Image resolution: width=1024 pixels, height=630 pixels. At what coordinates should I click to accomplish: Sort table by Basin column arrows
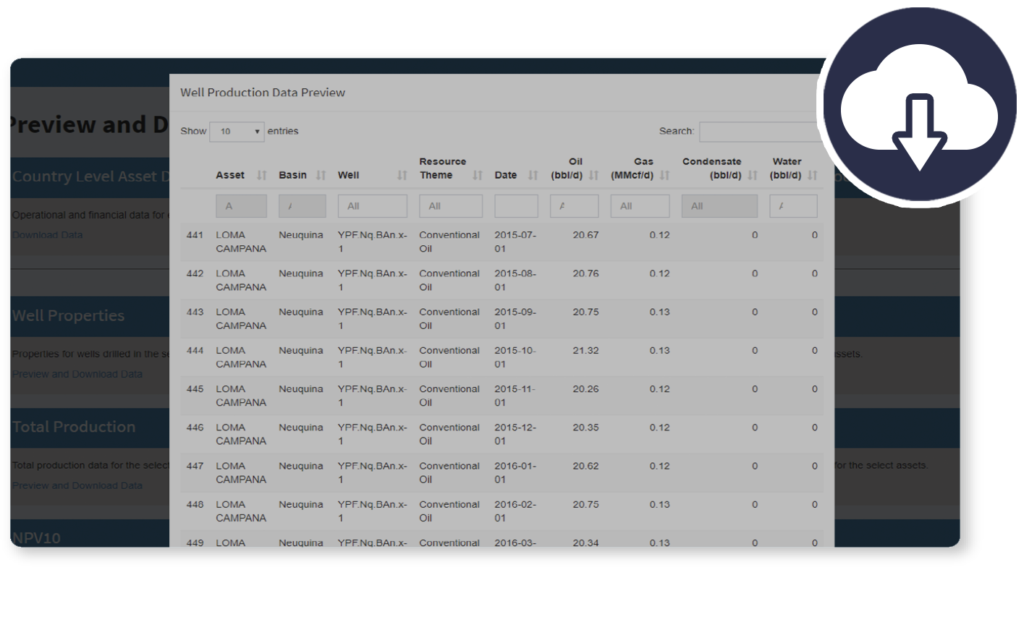[321, 176]
